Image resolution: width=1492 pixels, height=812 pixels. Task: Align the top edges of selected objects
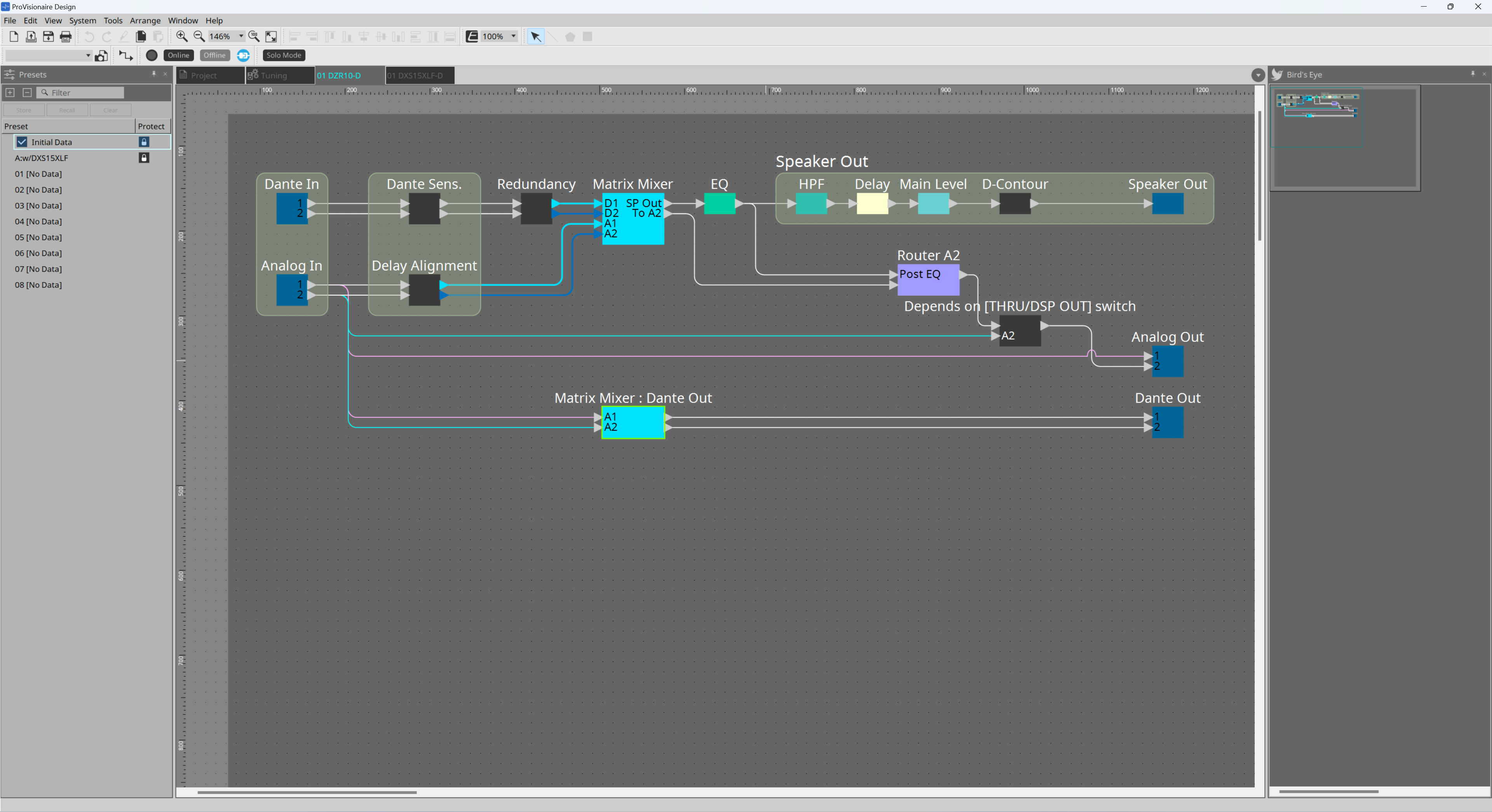[x=329, y=37]
